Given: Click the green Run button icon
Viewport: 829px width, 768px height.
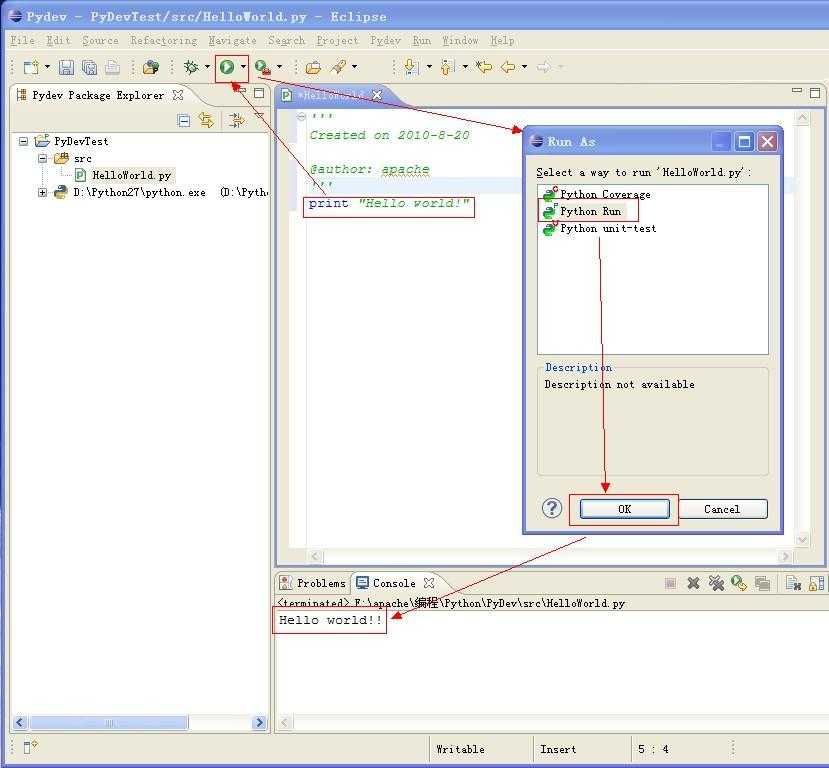Looking at the screenshot, I should 227,67.
